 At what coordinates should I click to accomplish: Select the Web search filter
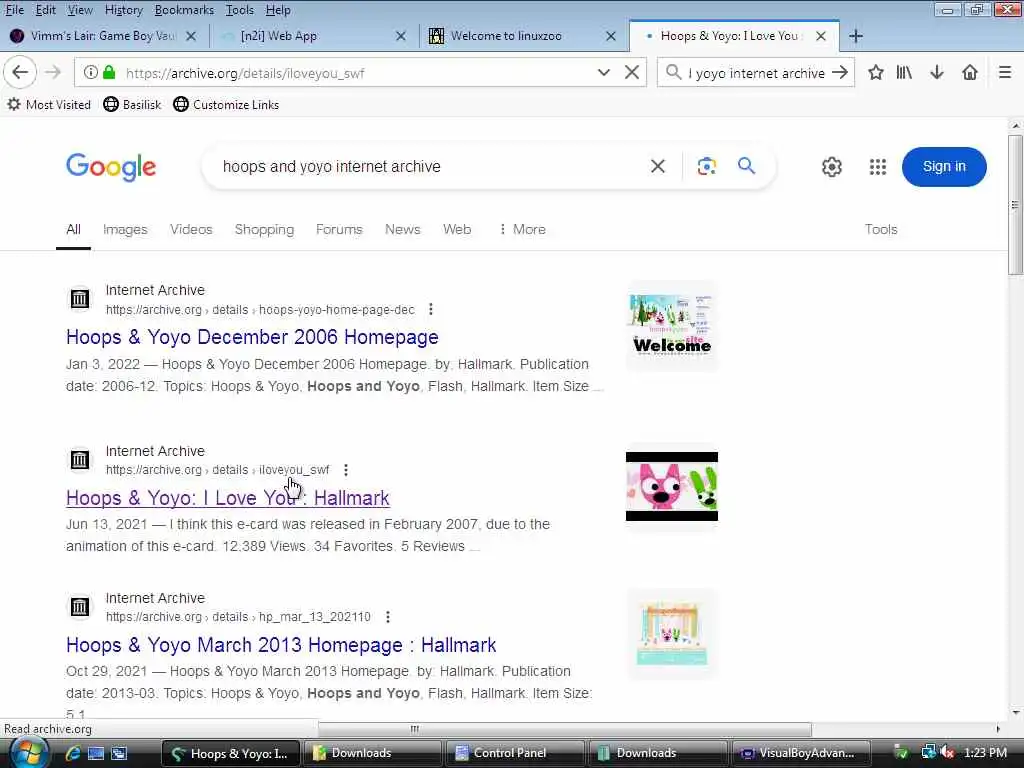[456, 229]
